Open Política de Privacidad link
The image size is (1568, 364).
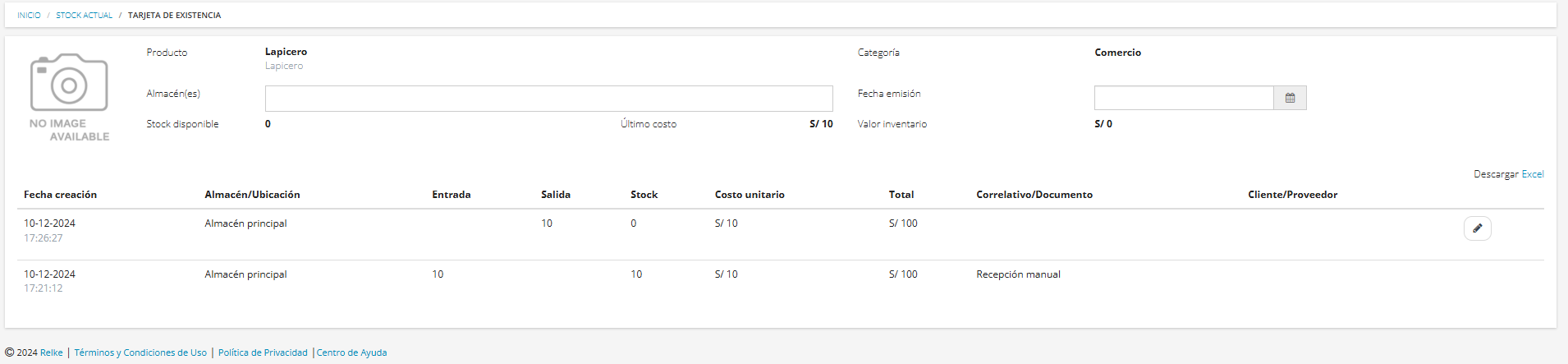[263, 352]
